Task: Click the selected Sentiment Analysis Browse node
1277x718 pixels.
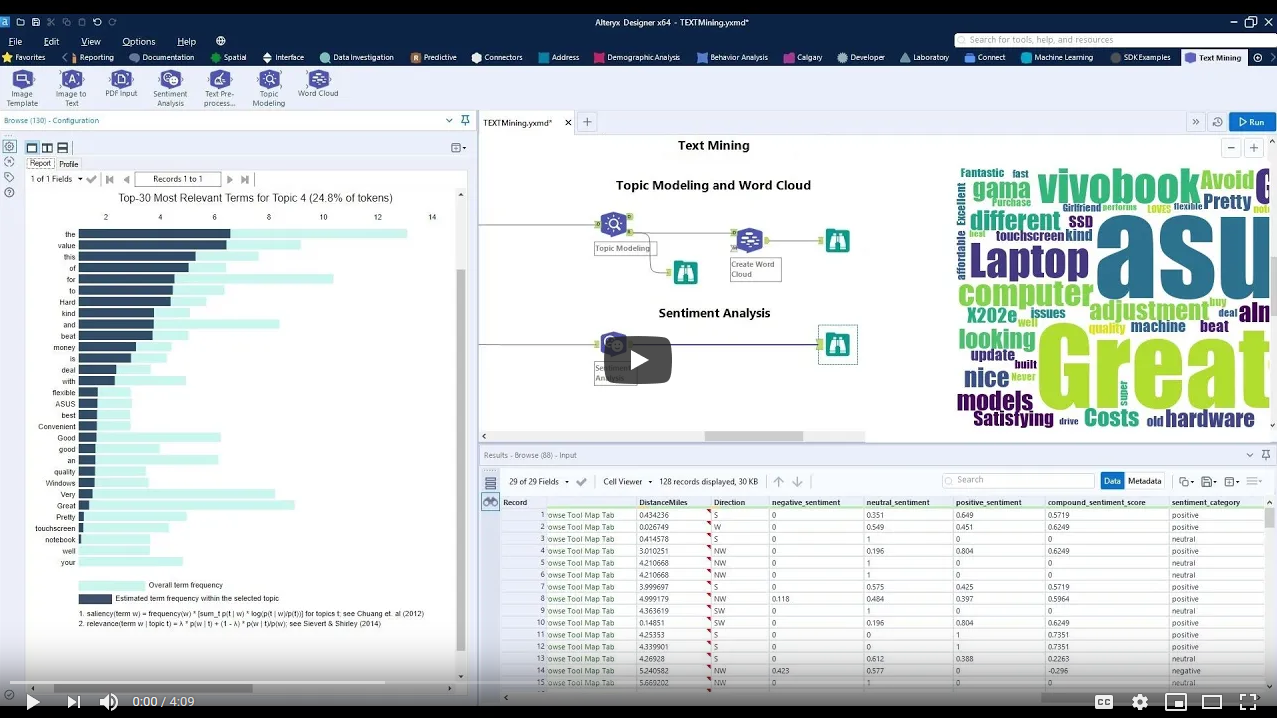Action: [x=837, y=345]
